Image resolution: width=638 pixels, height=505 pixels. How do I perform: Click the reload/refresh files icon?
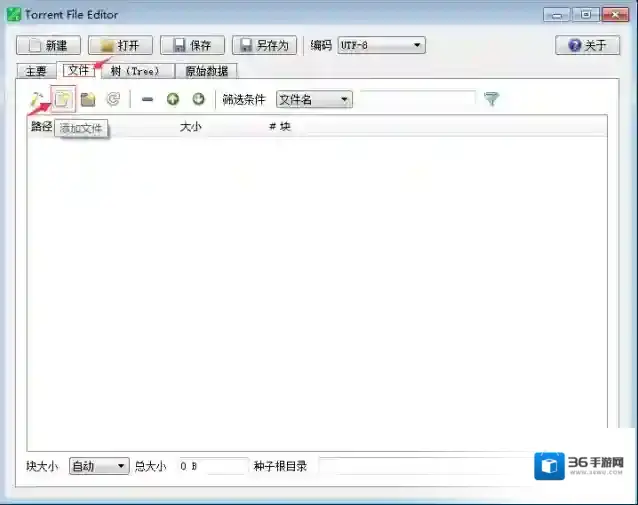tap(113, 99)
